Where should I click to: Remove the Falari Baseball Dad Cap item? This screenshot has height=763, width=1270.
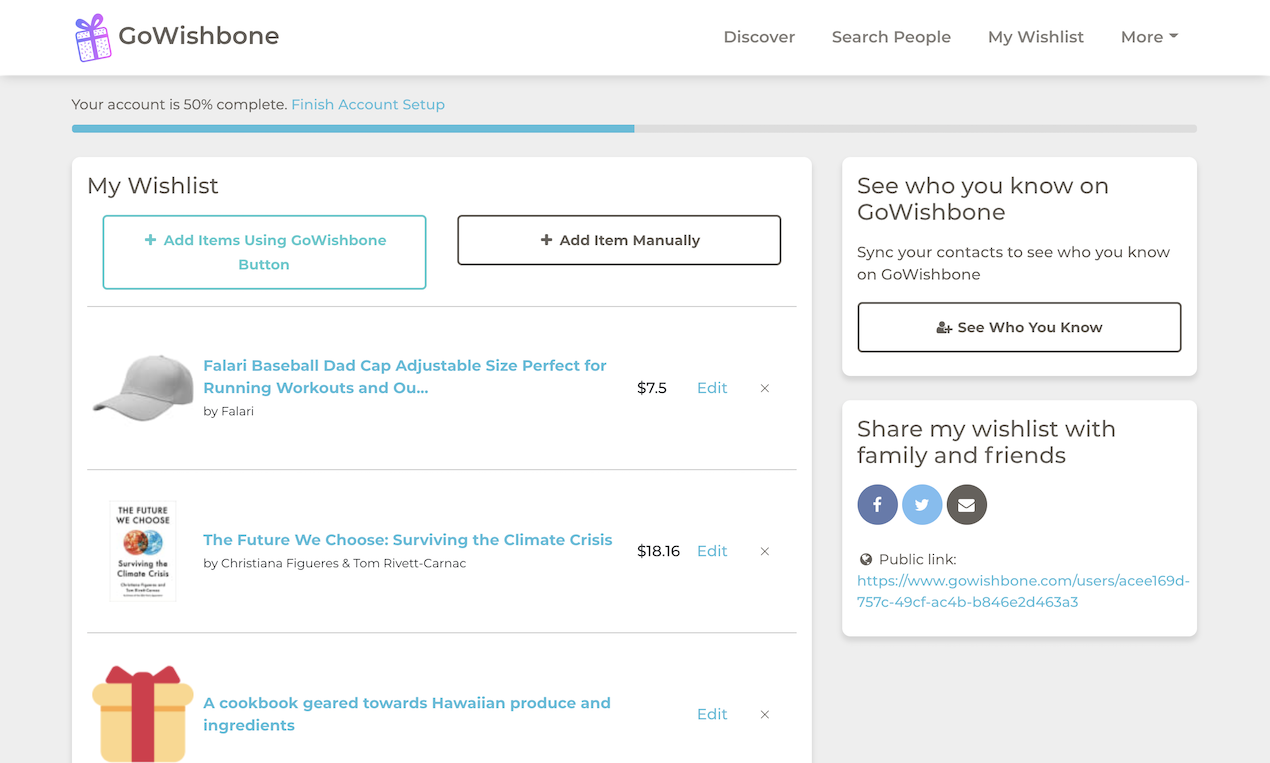coord(765,388)
